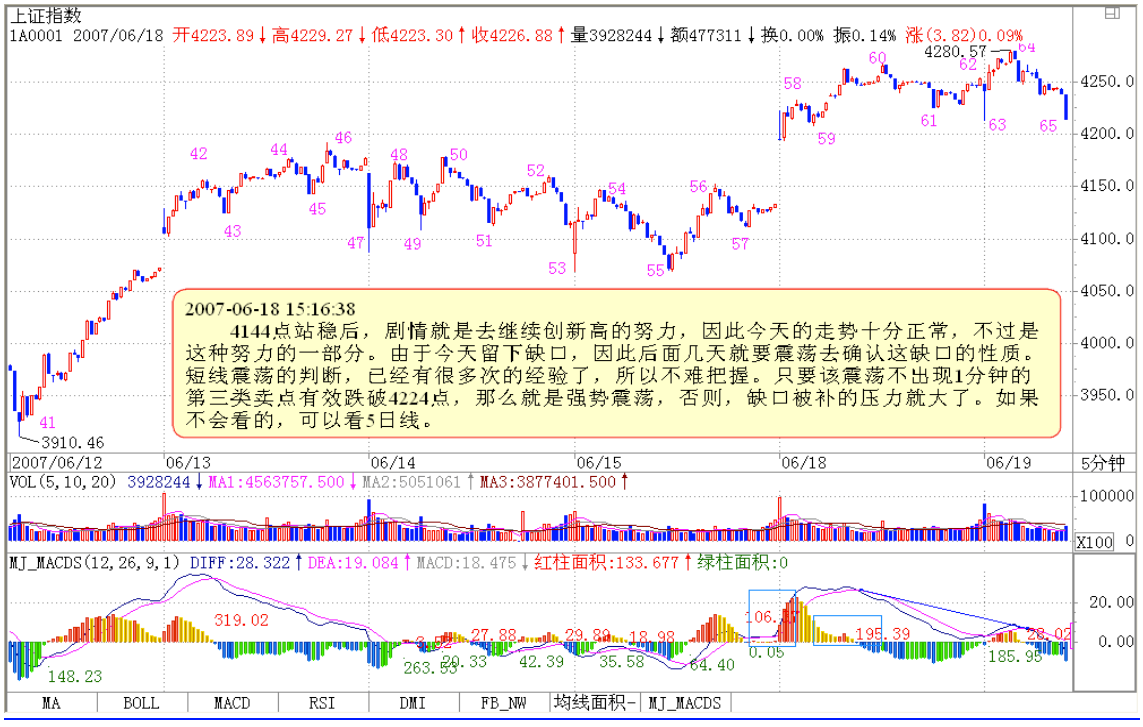1143x727 pixels.
Task: Click the DIFF:28.322 value
Action: pos(240,563)
